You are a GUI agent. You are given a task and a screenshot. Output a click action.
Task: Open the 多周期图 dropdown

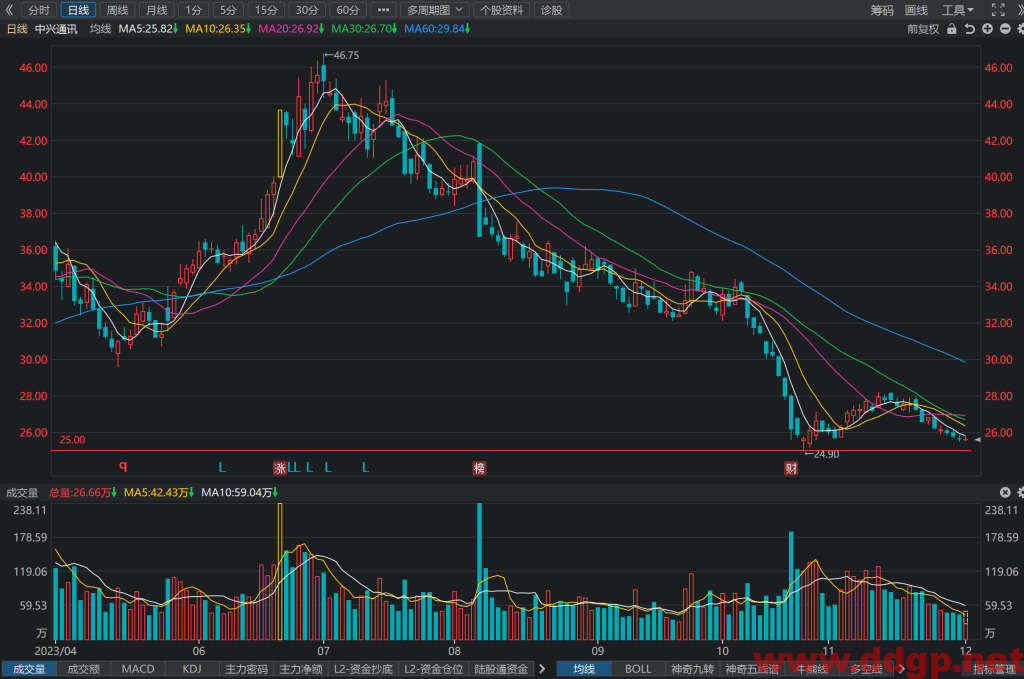click(x=434, y=10)
